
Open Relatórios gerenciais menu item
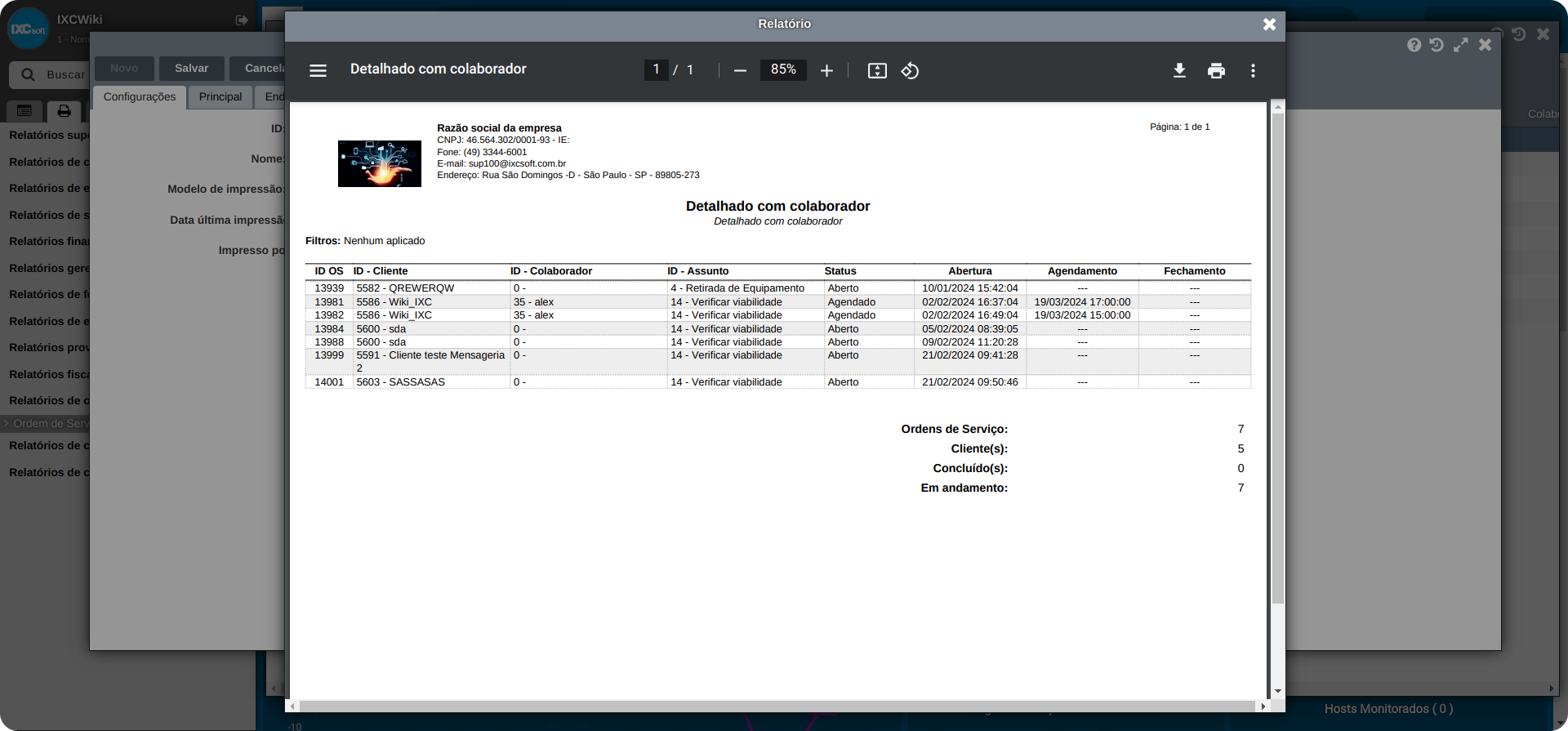coord(49,268)
